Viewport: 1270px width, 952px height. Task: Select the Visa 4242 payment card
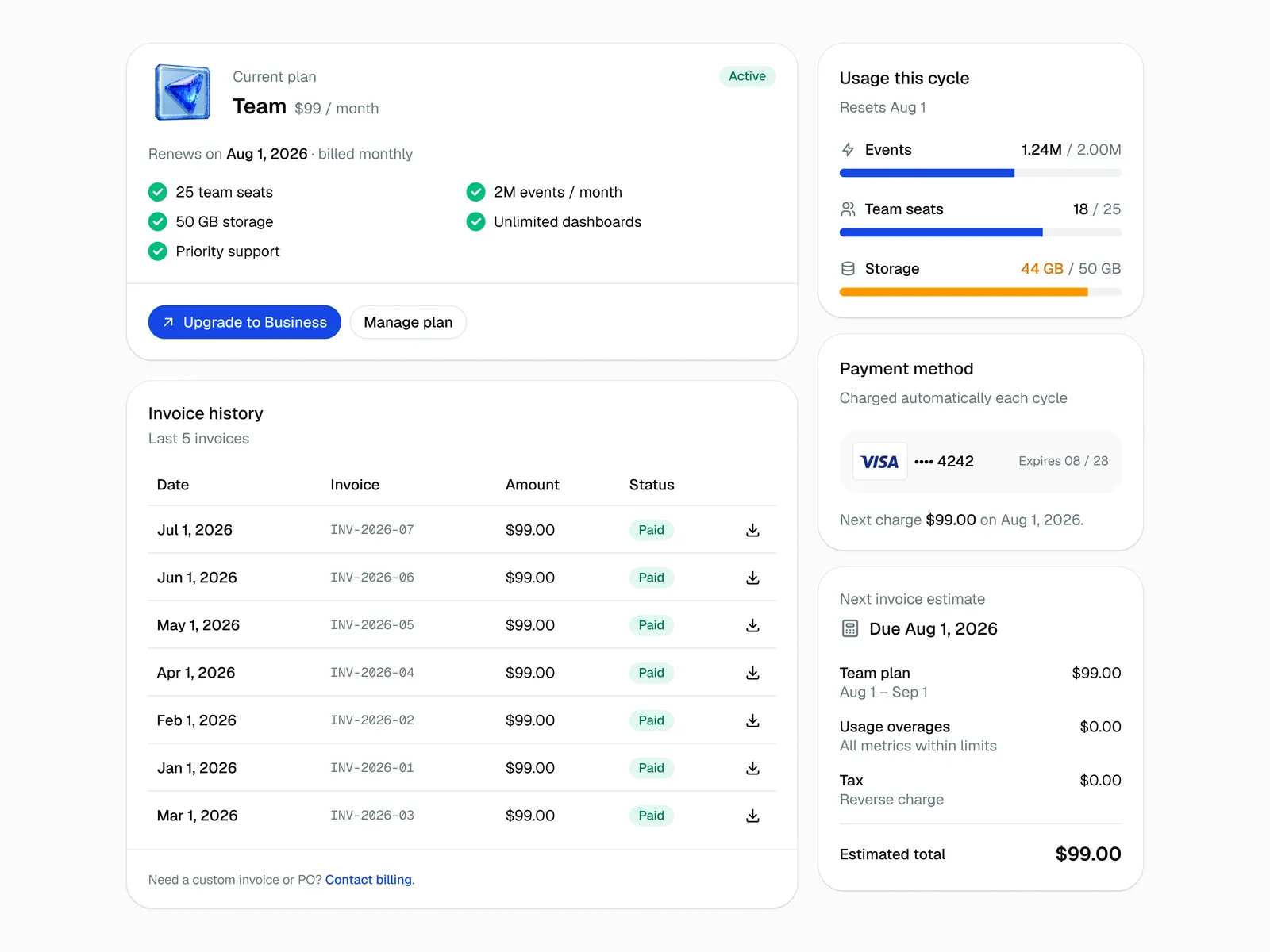point(980,462)
